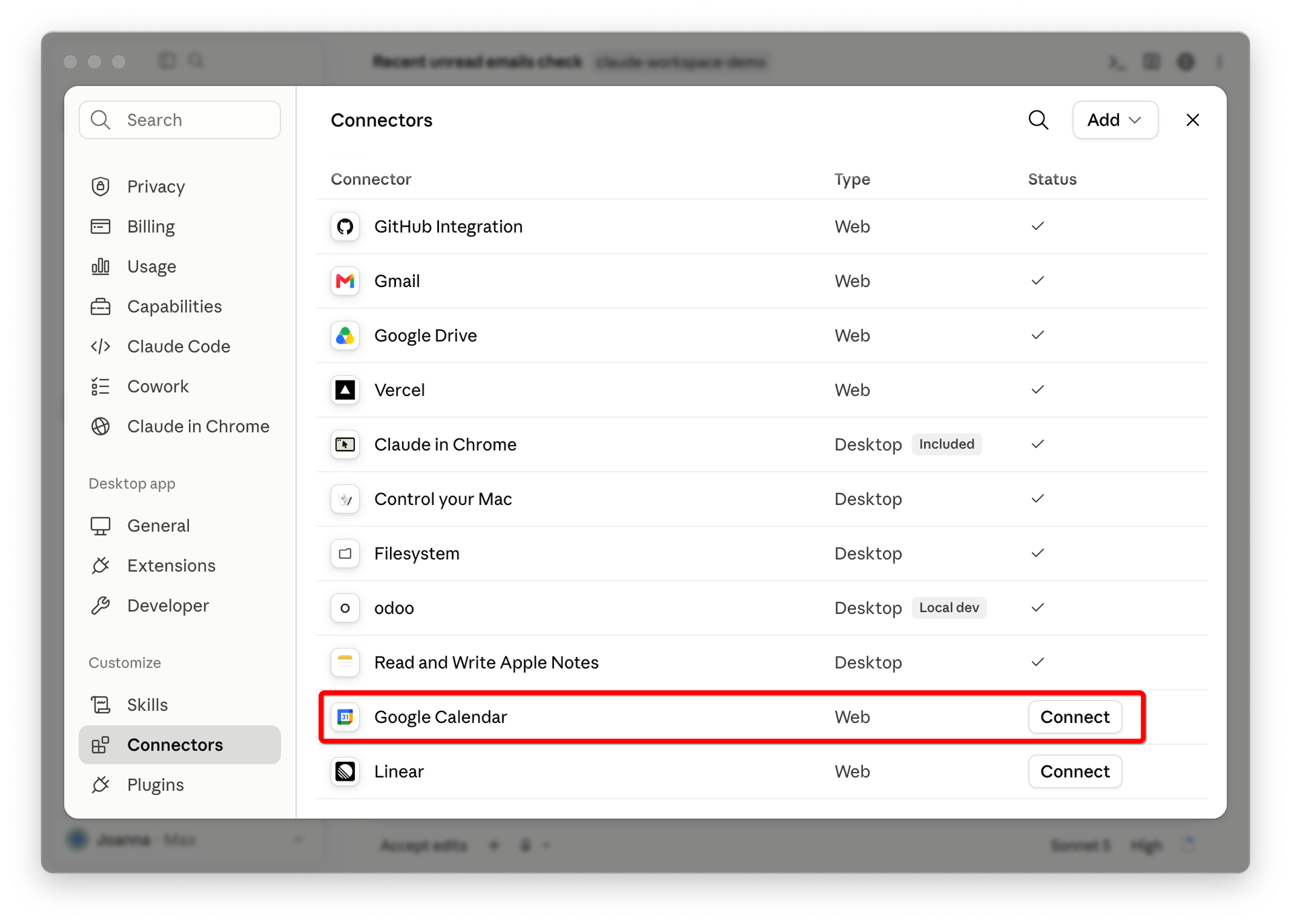Click the Developer wrench icon
Viewport: 1291px width, 924px height.
[x=101, y=606]
